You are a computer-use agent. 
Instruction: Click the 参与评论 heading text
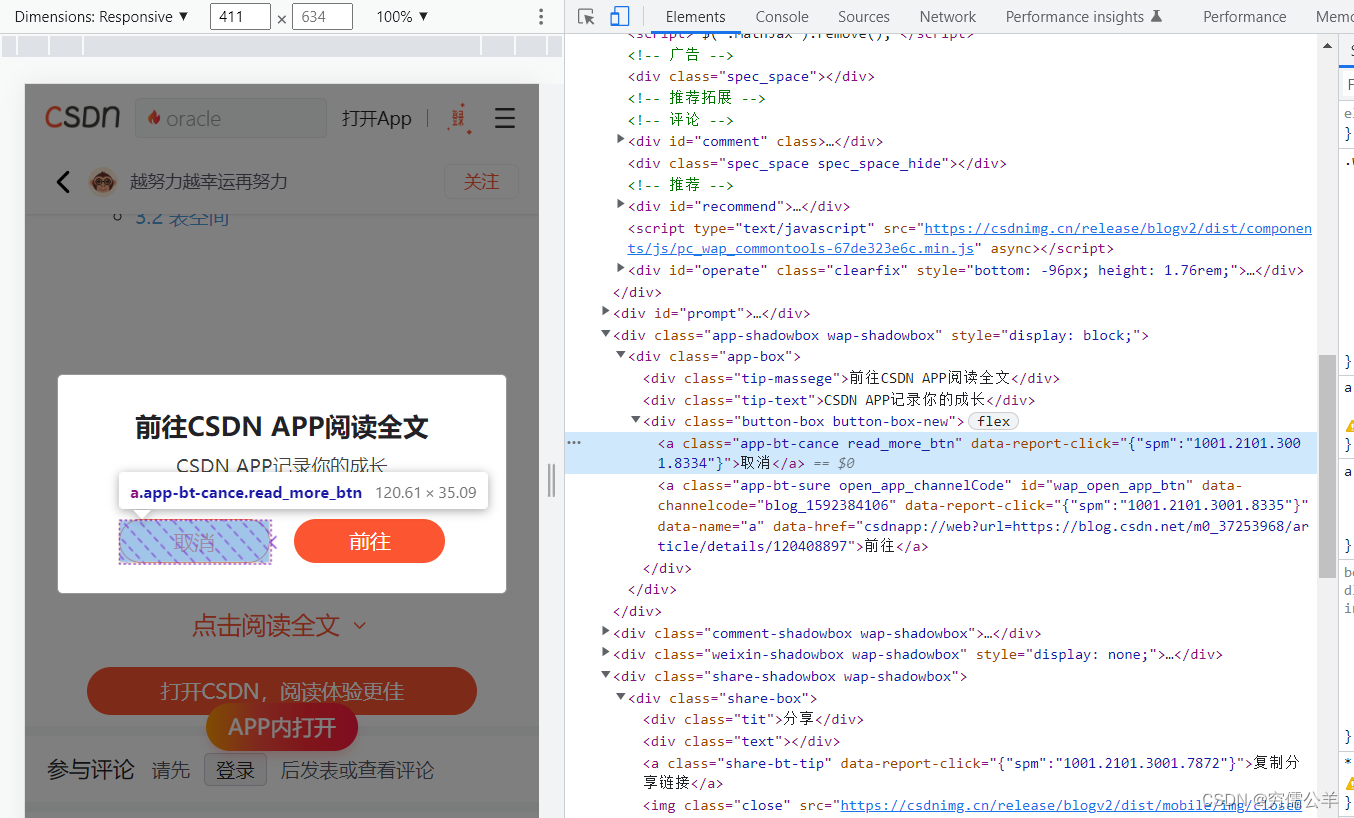coord(91,770)
